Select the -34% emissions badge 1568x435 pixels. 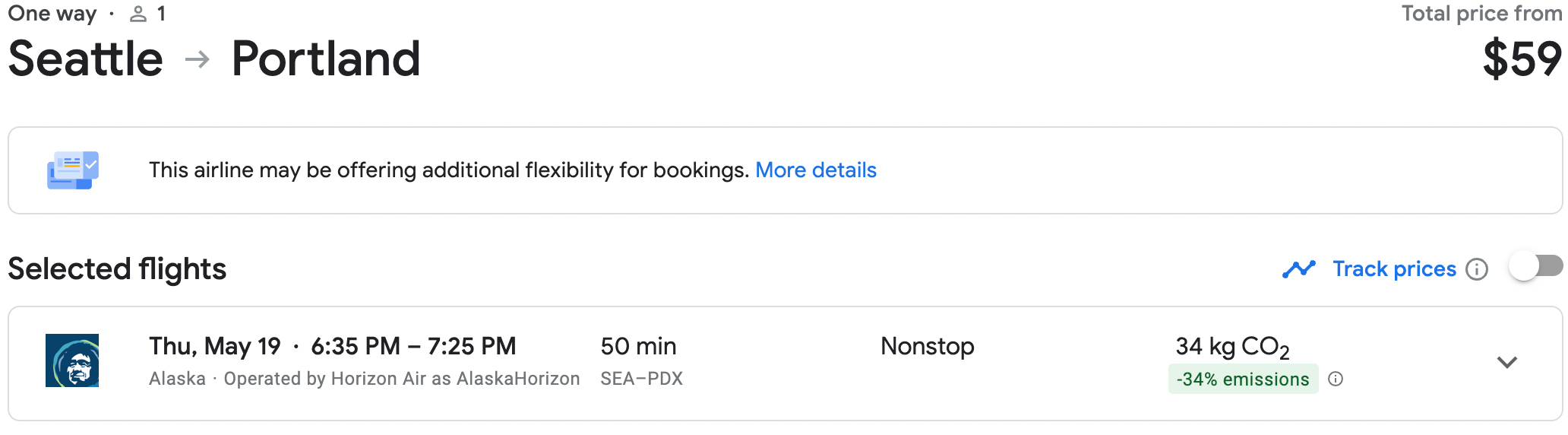[1243, 379]
